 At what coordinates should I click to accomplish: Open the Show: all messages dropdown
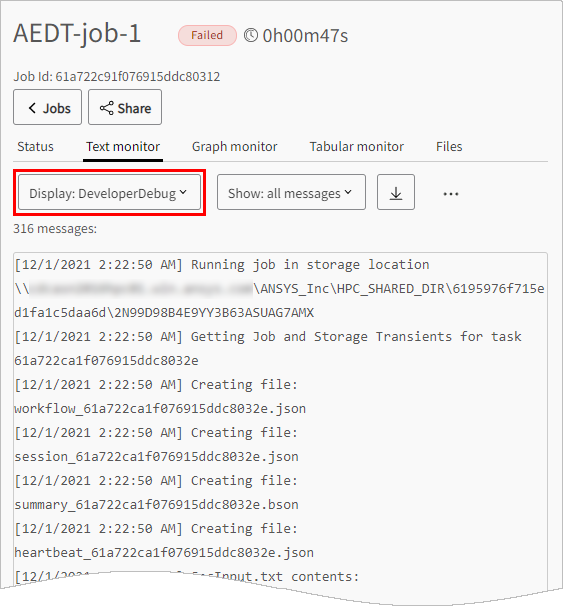(x=291, y=192)
